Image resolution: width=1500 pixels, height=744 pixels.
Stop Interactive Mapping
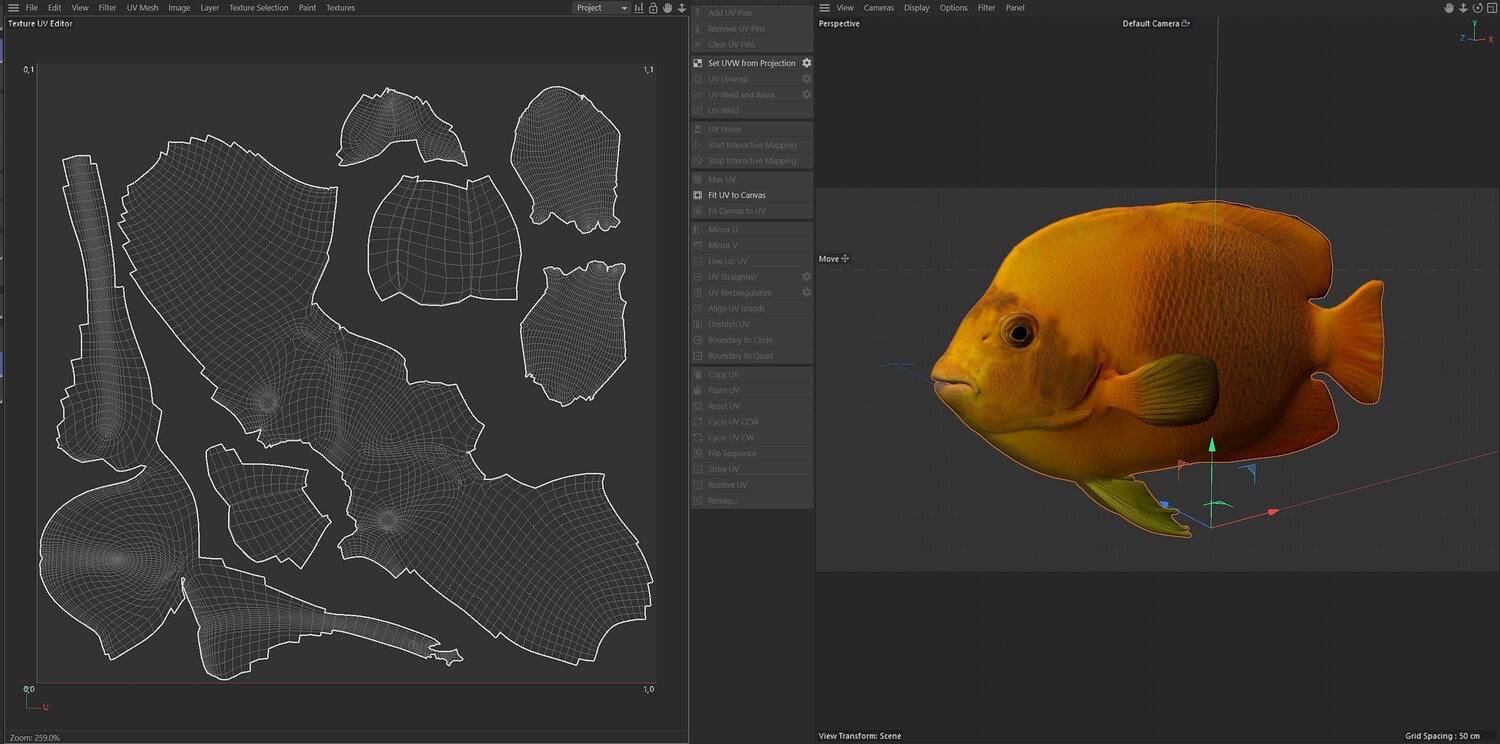point(752,161)
